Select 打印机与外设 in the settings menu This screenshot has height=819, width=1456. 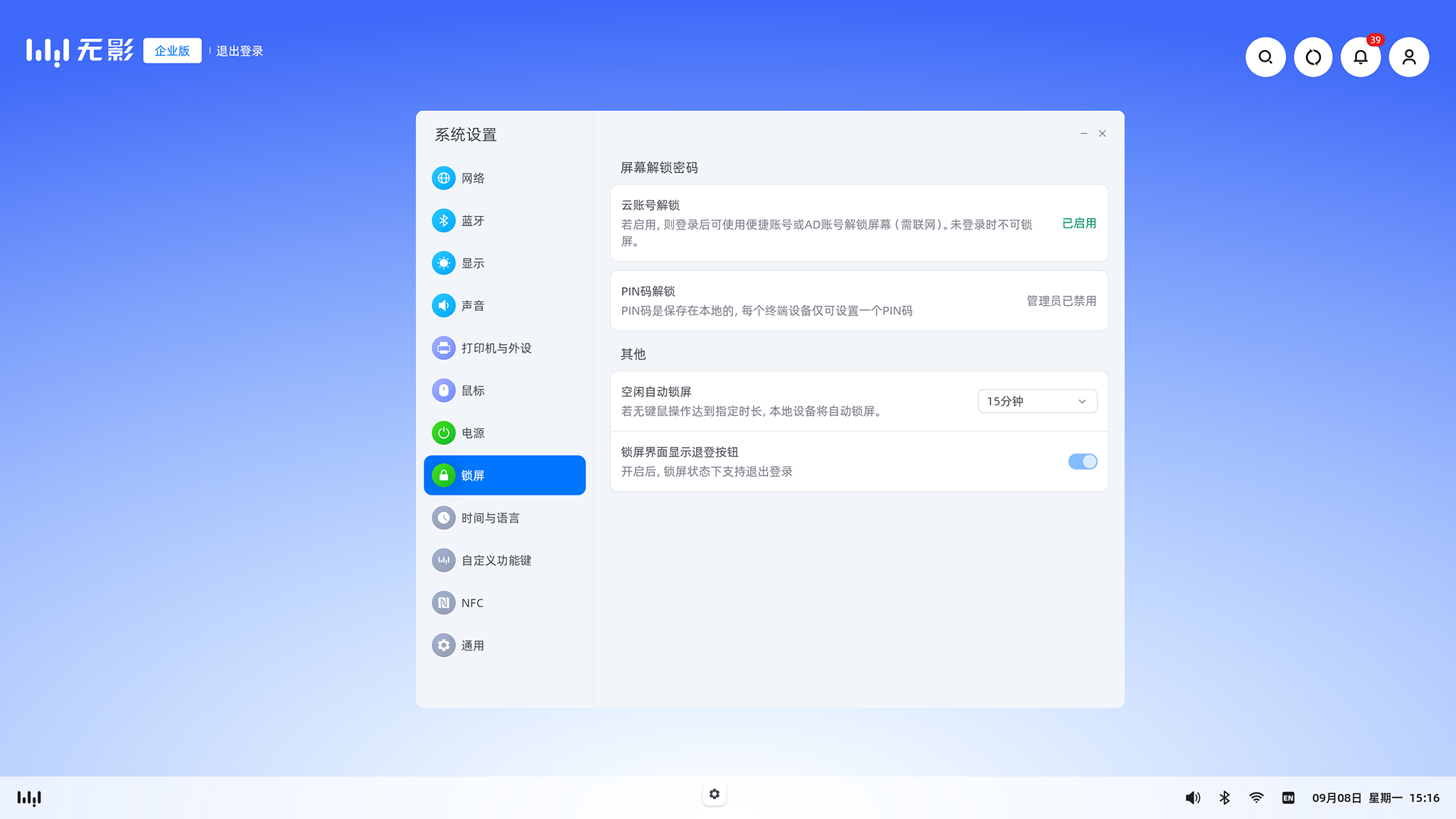click(504, 348)
